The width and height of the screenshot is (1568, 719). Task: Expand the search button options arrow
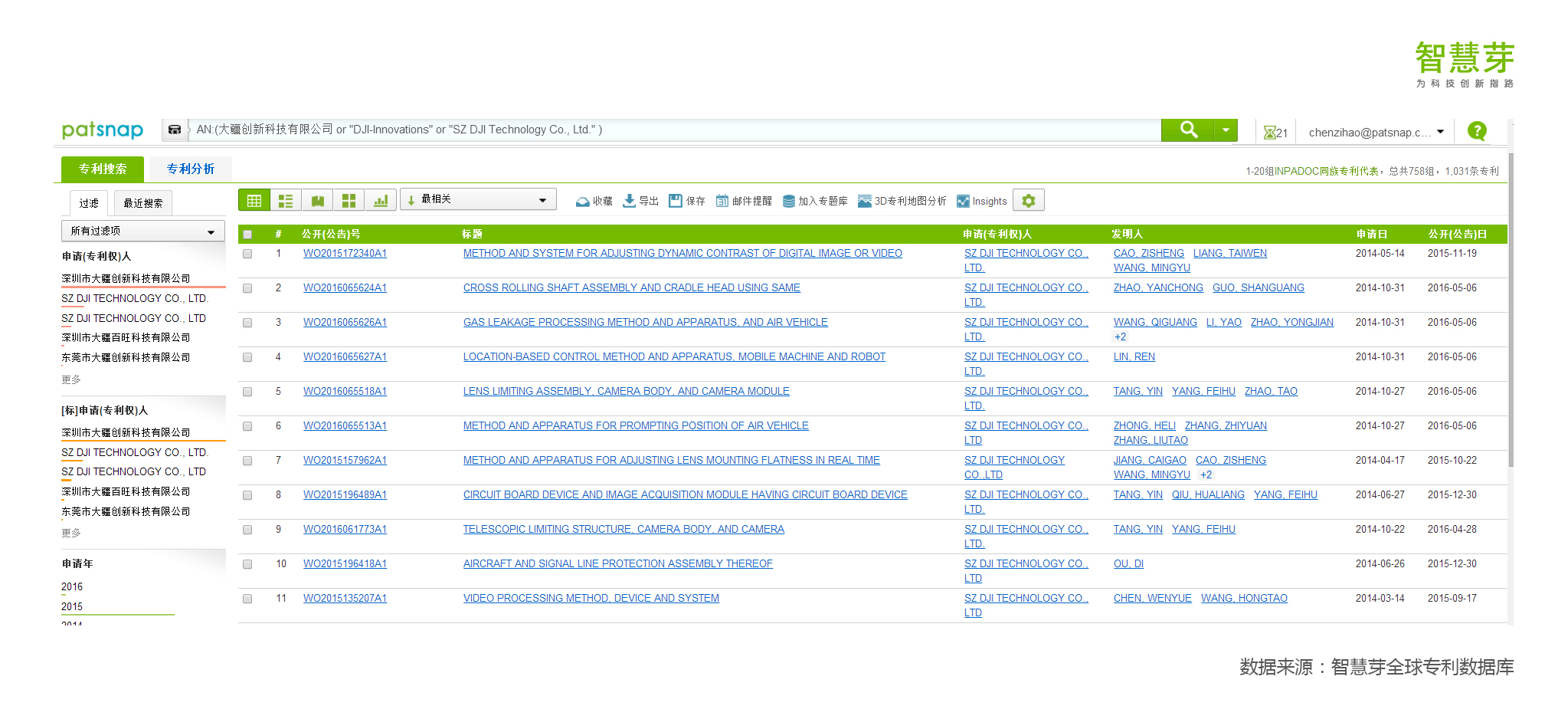(x=1226, y=130)
